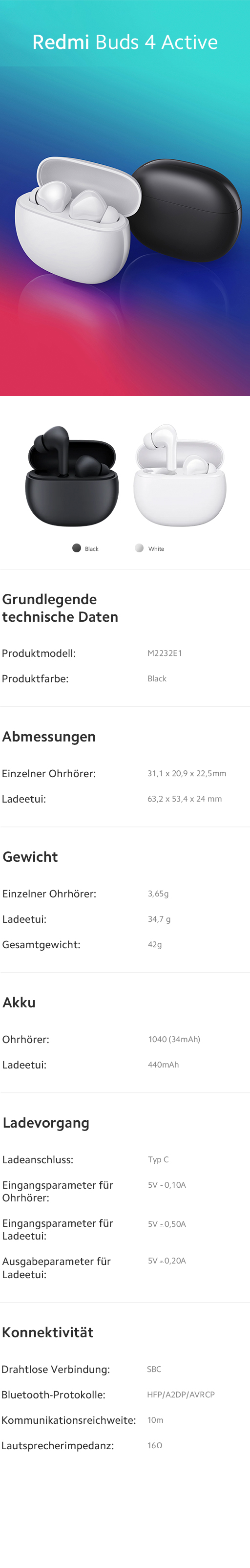Click the Gesamtgewicht 42g value
Image resolution: width=250 pixels, height=1568 pixels.
(x=154, y=945)
